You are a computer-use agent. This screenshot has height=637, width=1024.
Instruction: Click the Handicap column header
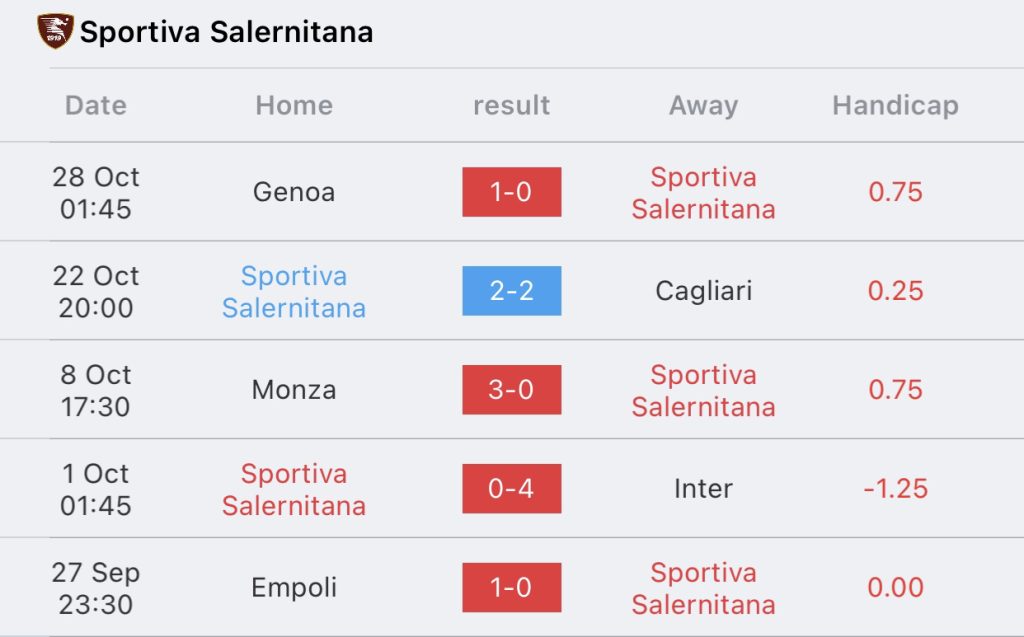pos(895,105)
